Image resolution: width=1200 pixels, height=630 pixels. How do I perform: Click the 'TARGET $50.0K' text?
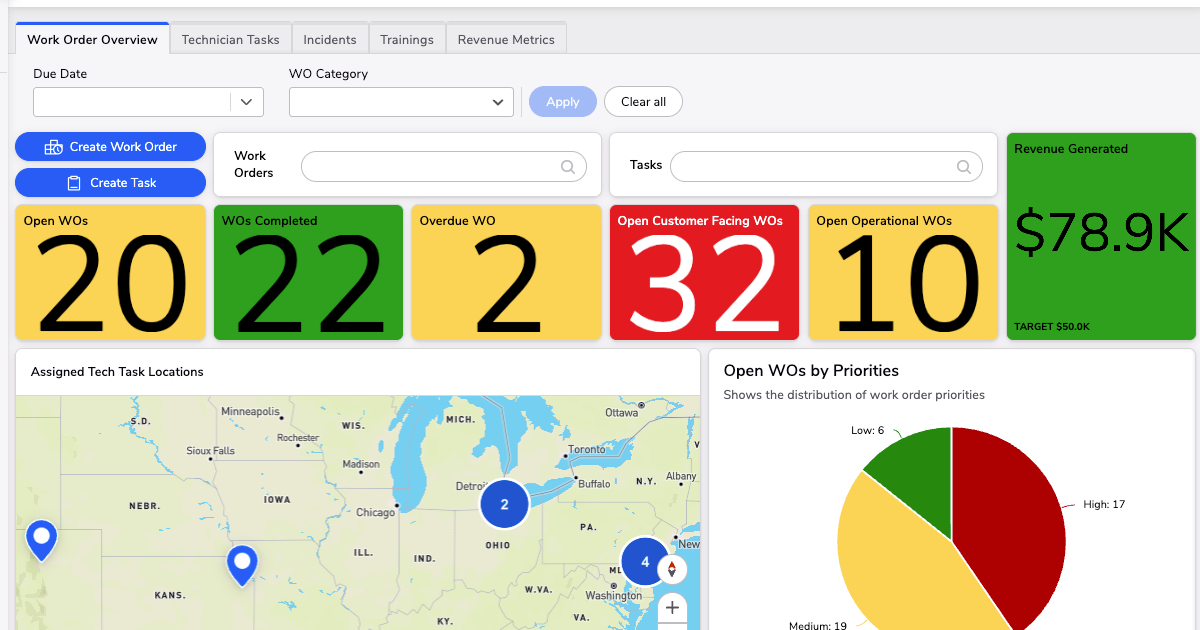1052,327
